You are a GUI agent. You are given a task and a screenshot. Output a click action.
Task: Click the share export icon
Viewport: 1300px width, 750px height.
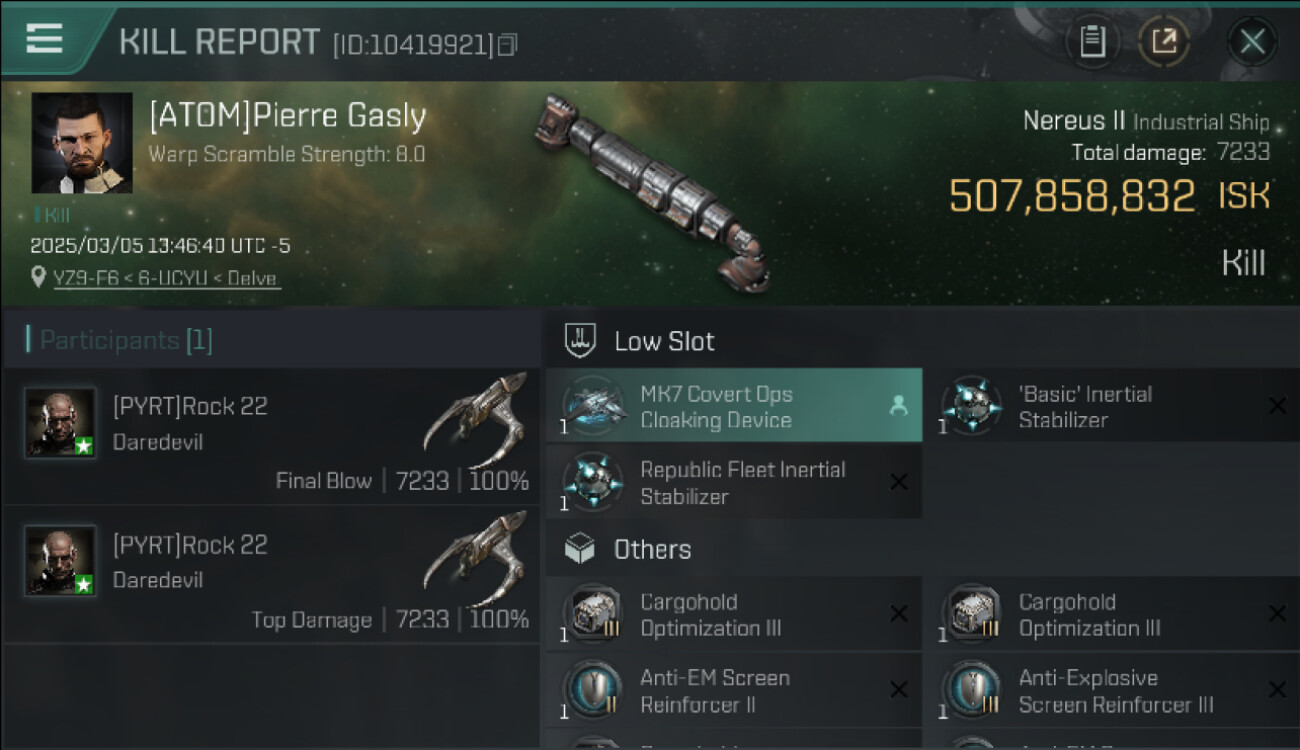pyautogui.click(x=1164, y=42)
